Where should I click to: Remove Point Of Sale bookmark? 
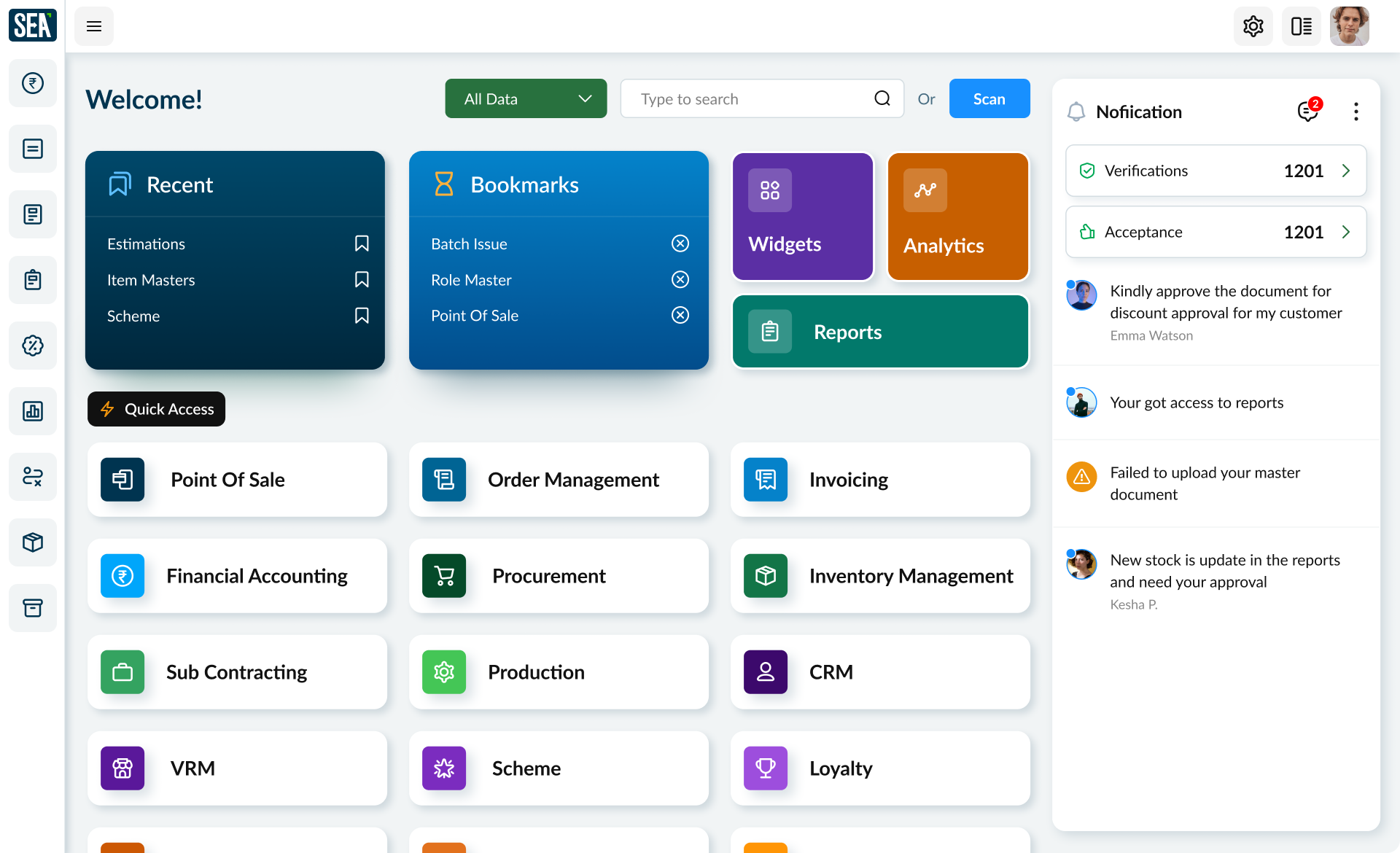[x=680, y=315]
